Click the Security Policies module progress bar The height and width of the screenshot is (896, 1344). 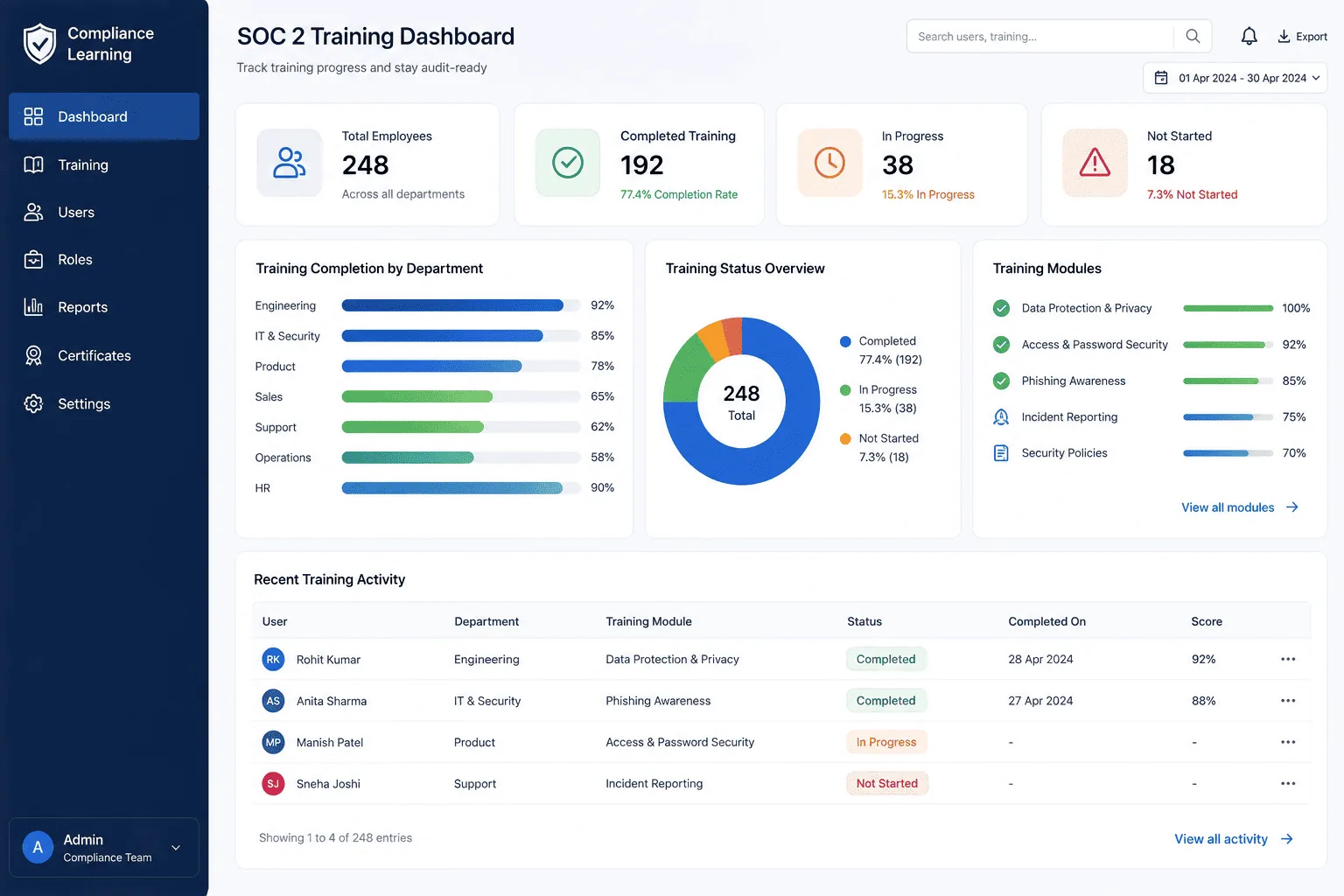click(x=1228, y=453)
